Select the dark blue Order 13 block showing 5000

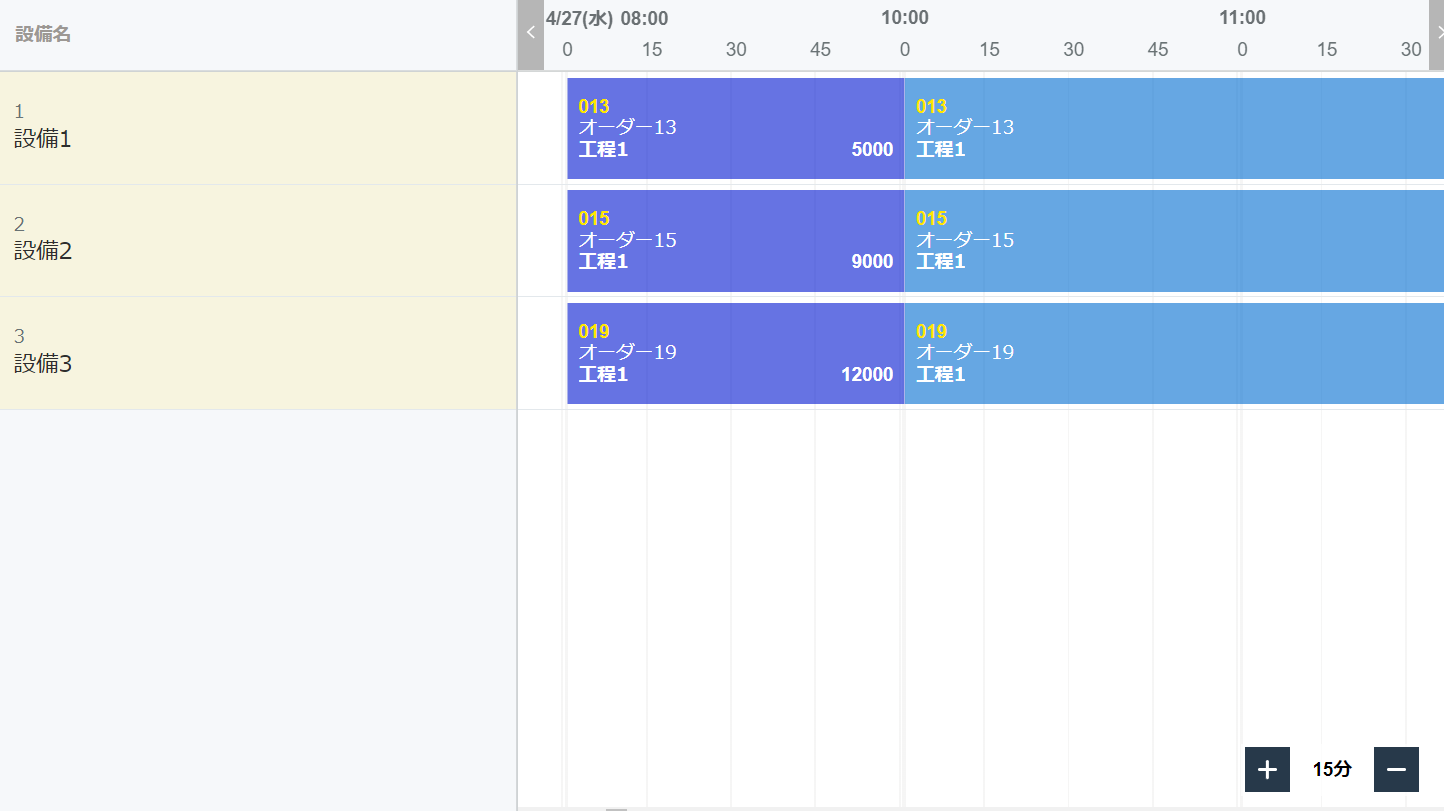pyautogui.click(x=735, y=128)
